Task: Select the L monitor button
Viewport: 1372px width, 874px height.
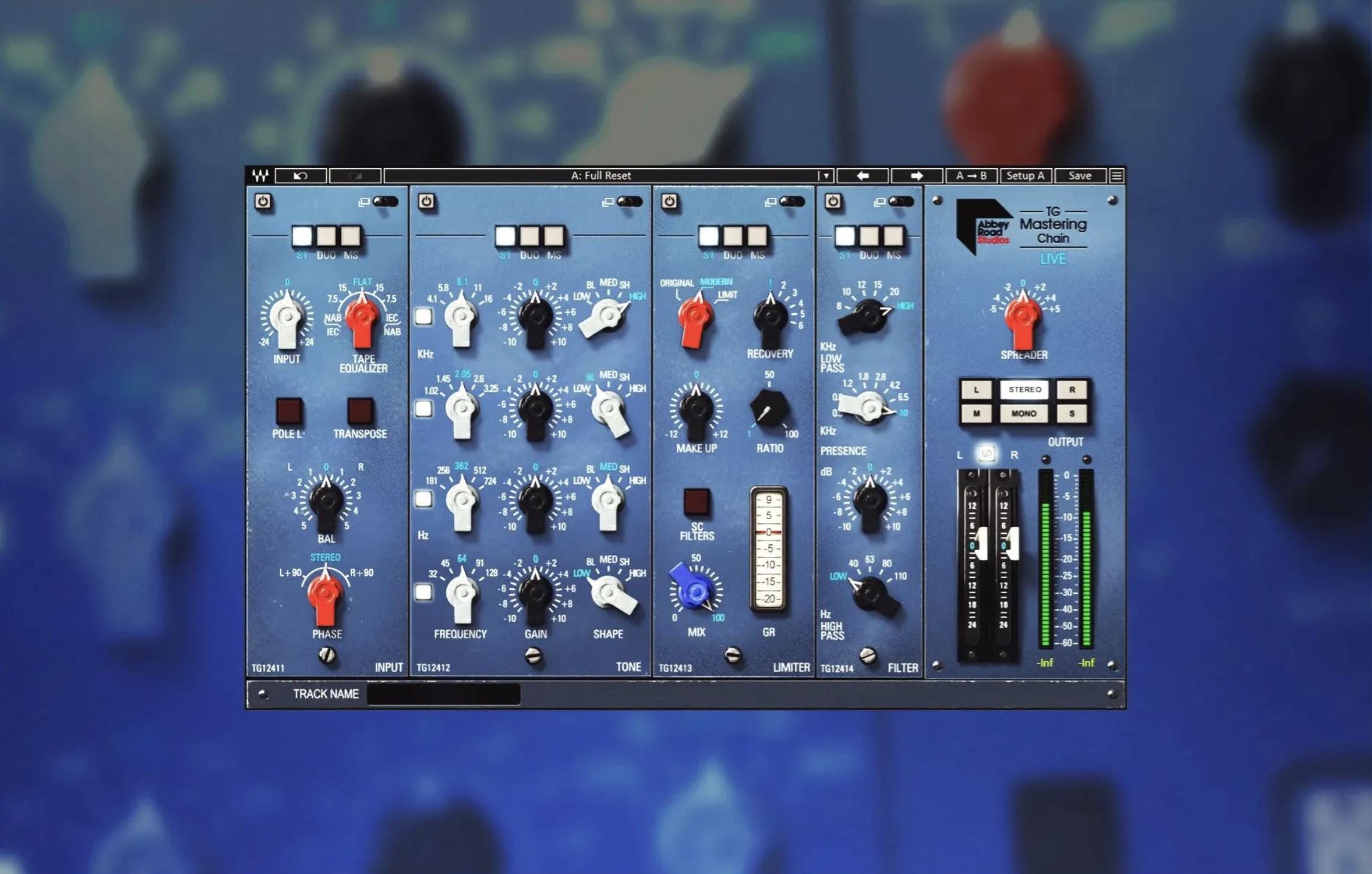Action: tap(976, 390)
